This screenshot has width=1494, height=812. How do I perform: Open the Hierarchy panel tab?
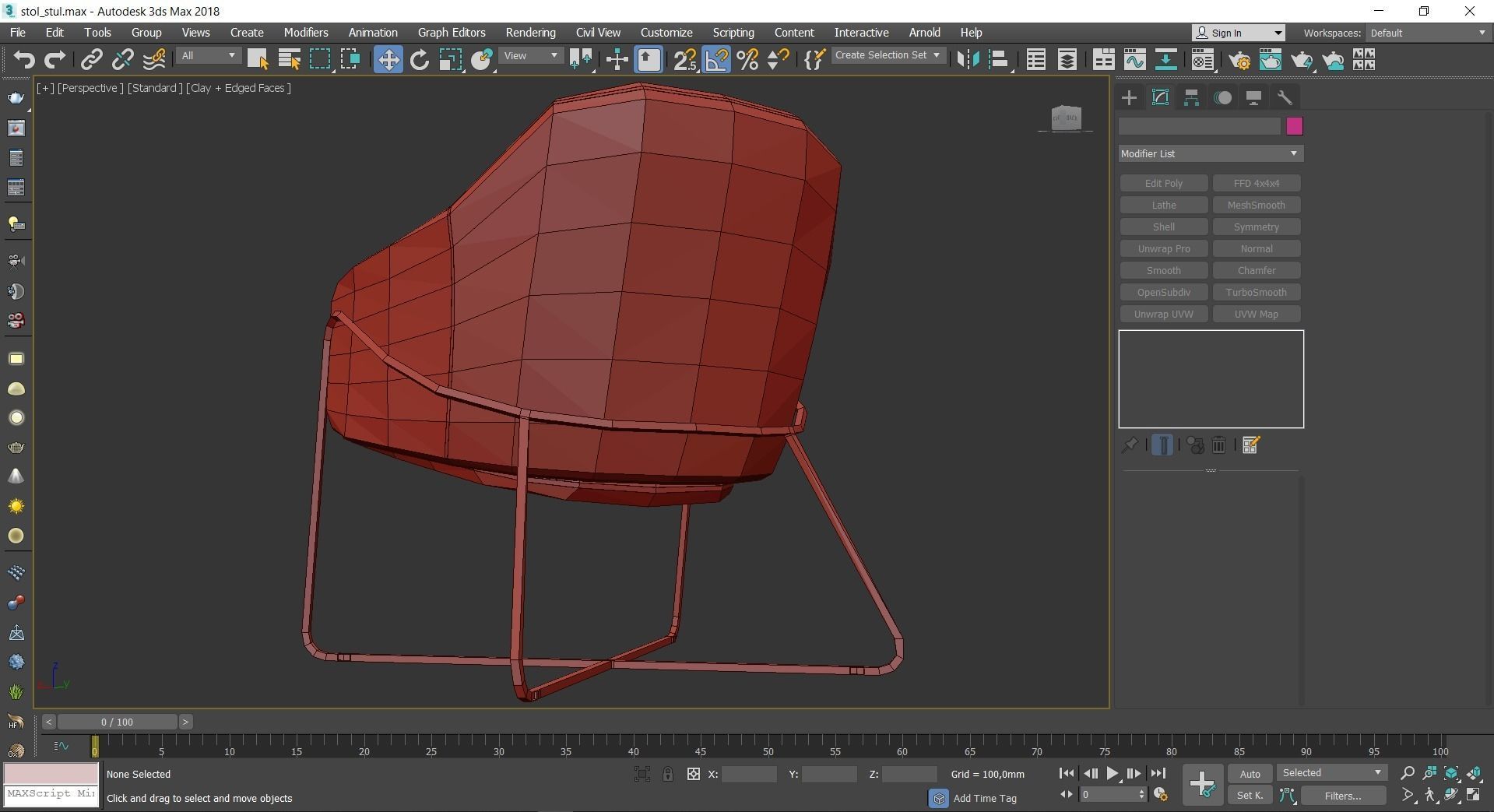point(1191,97)
